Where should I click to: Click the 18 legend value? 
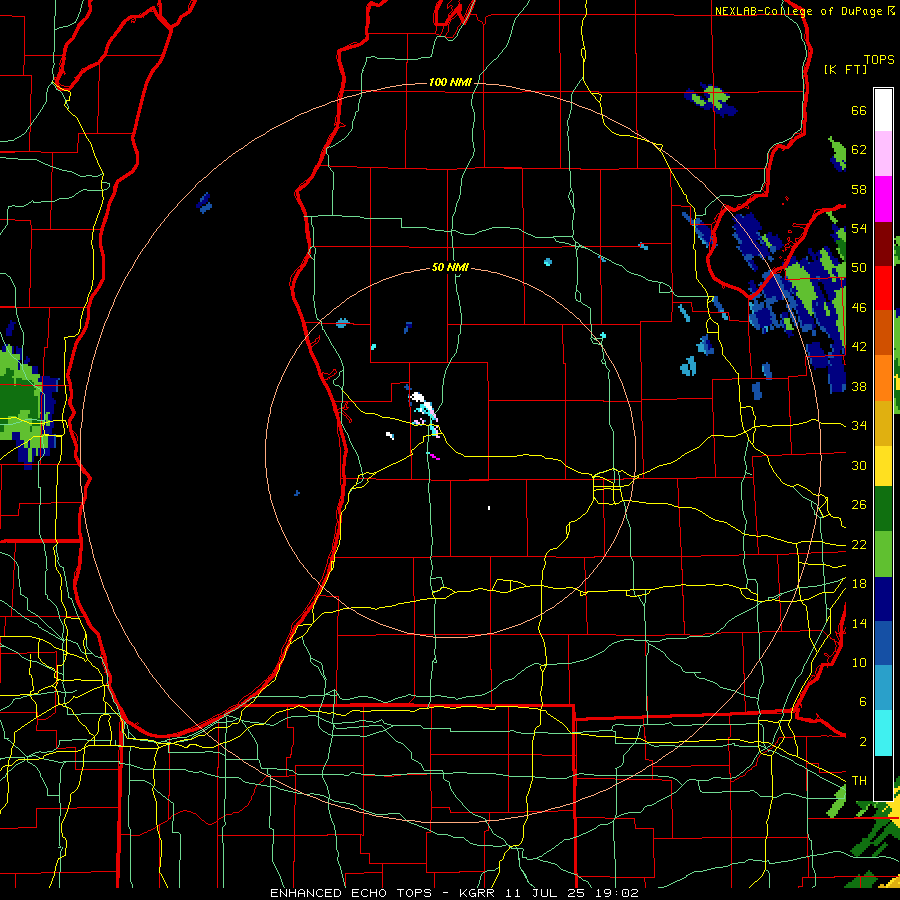click(859, 584)
